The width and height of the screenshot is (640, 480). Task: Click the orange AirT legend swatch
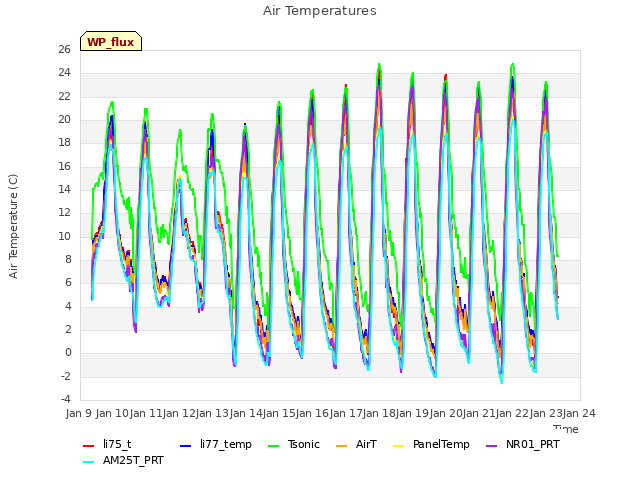click(x=342, y=446)
